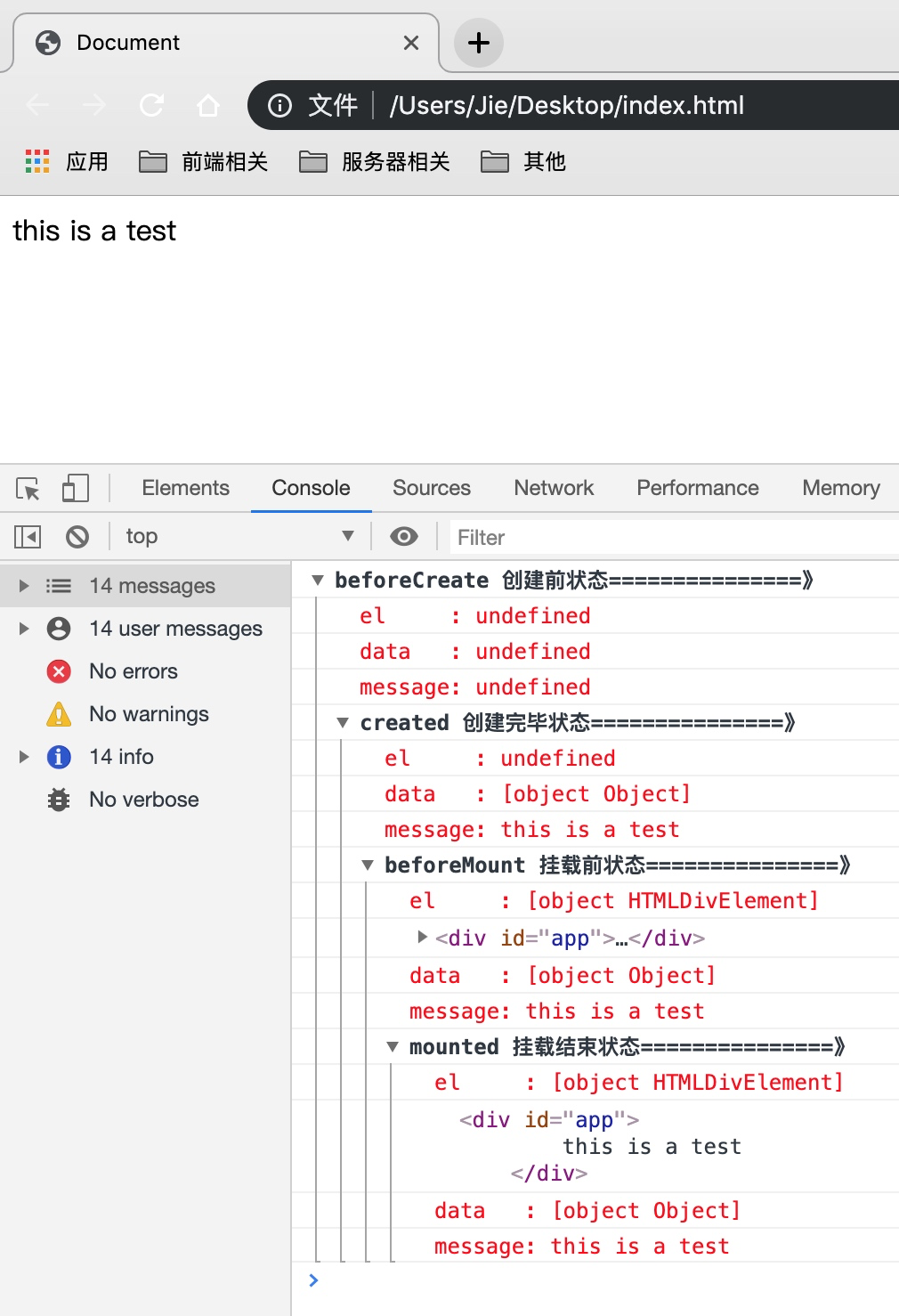Click the red error icon
The width and height of the screenshot is (899, 1316).
(59, 671)
